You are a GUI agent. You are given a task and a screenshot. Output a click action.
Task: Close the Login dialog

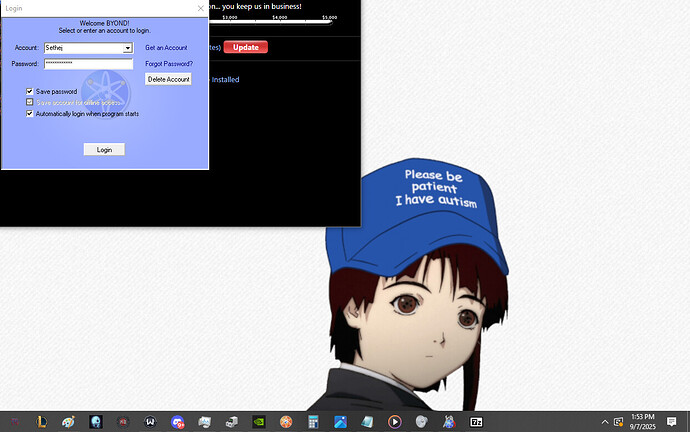pos(201,8)
